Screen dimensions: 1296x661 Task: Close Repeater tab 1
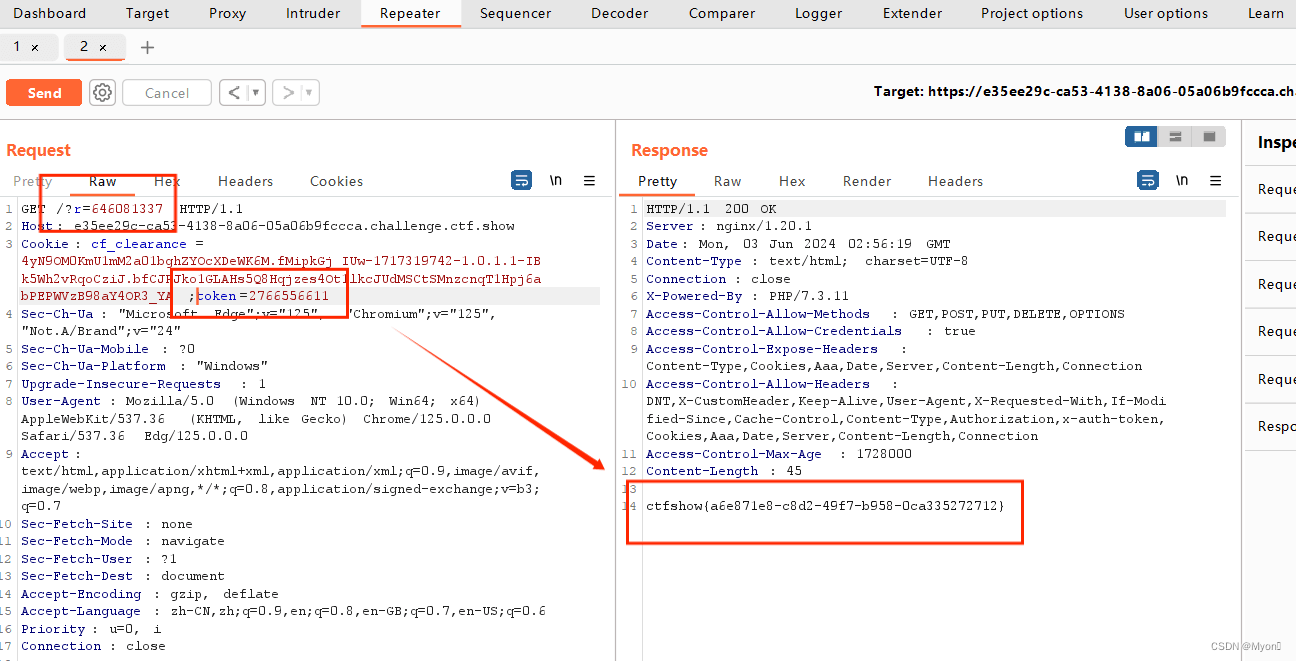[35, 47]
